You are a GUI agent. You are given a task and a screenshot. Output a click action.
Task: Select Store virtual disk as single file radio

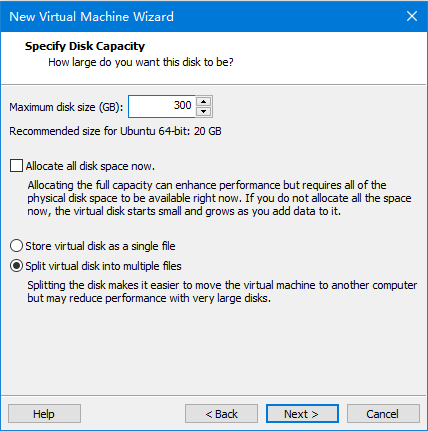coord(16,246)
